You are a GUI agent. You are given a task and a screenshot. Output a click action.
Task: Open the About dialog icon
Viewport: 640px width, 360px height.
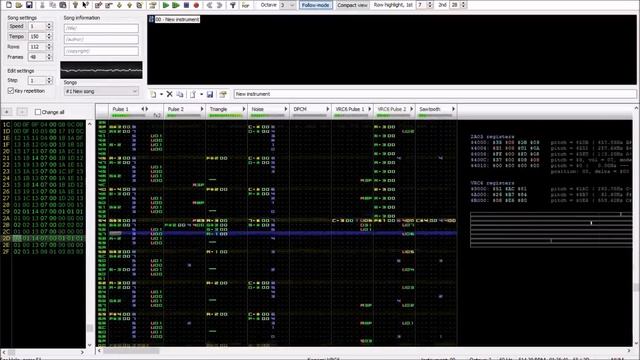(x=75, y=5)
